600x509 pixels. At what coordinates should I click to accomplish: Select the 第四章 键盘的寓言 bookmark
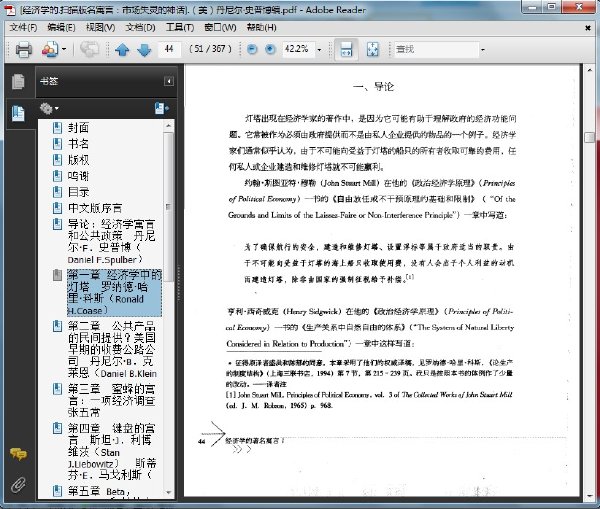coord(112,452)
